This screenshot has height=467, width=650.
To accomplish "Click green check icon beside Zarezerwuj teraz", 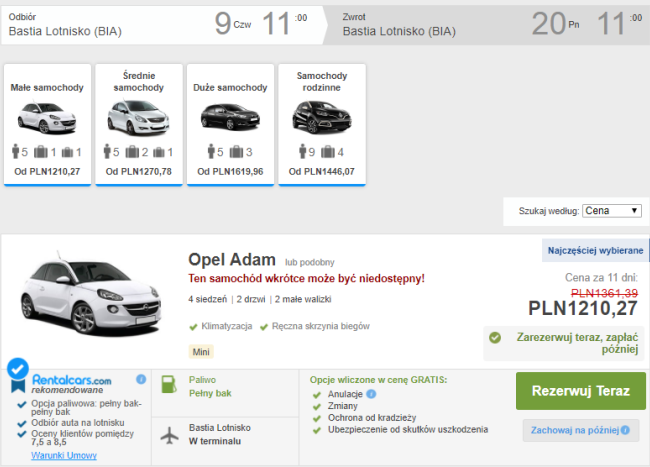I will pyautogui.click(x=495, y=338).
